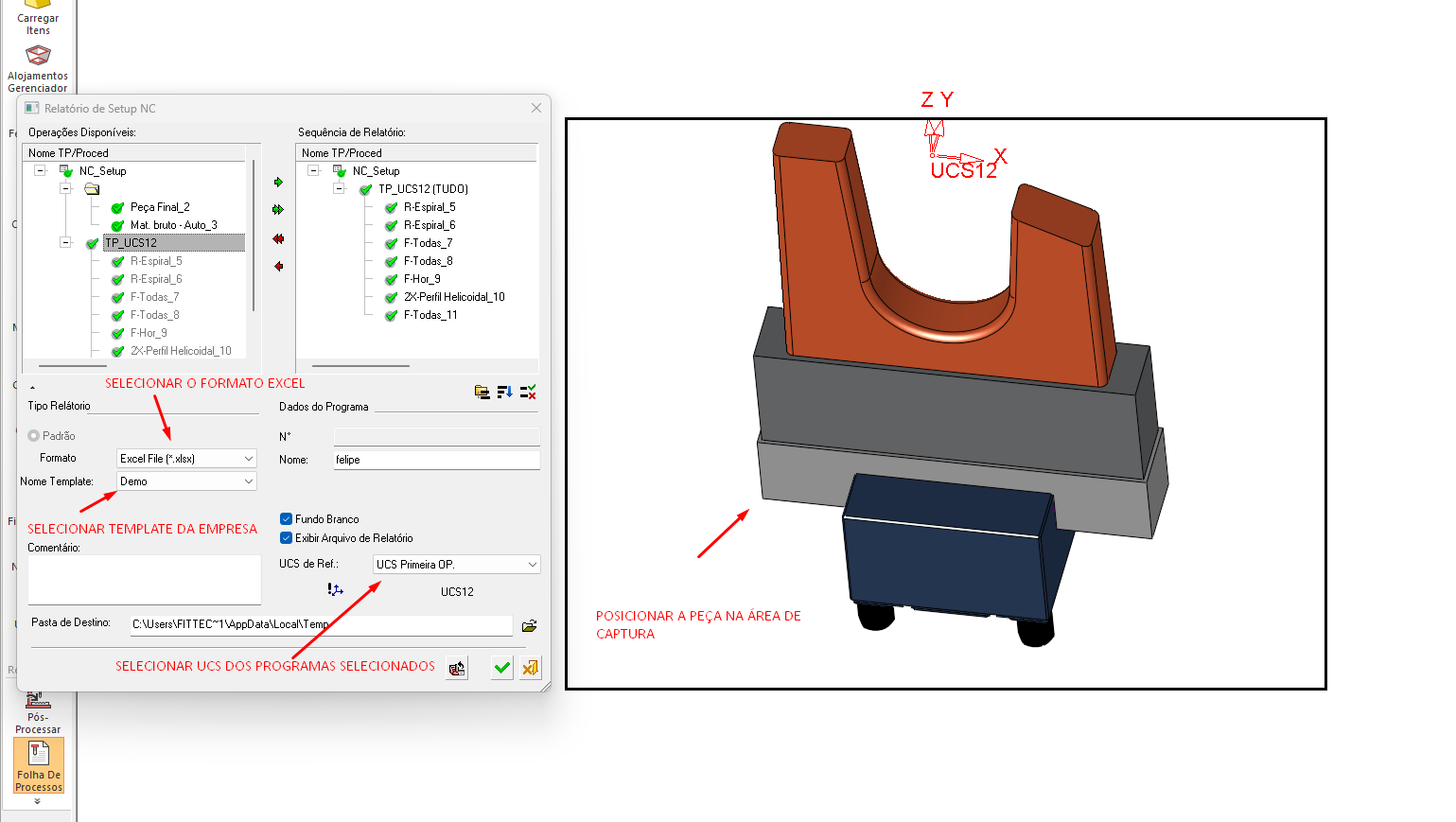
Task: Click double red arrows to remove all
Action: [278, 239]
